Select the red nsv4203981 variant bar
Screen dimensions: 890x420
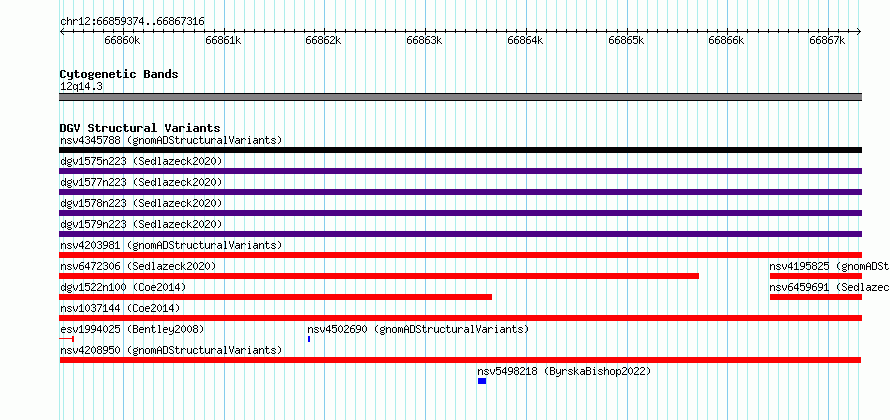coord(461,255)
